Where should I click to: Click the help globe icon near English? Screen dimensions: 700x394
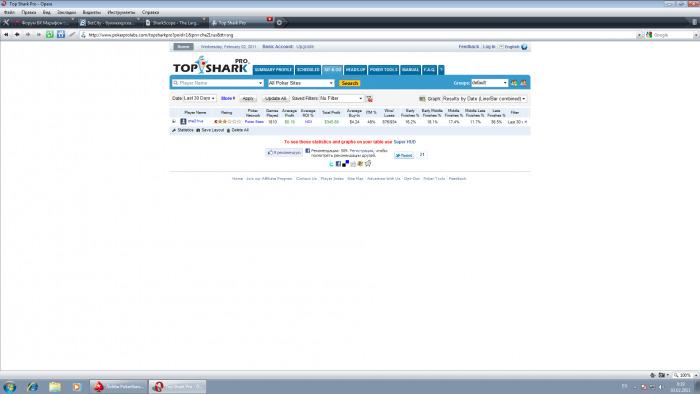(525, 46)
